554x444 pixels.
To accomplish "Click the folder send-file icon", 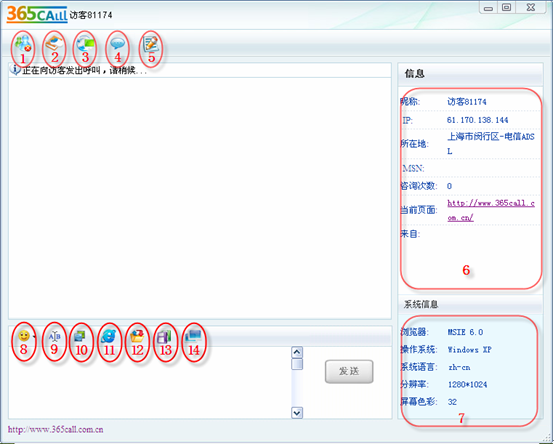I will (x=137, y=336).
